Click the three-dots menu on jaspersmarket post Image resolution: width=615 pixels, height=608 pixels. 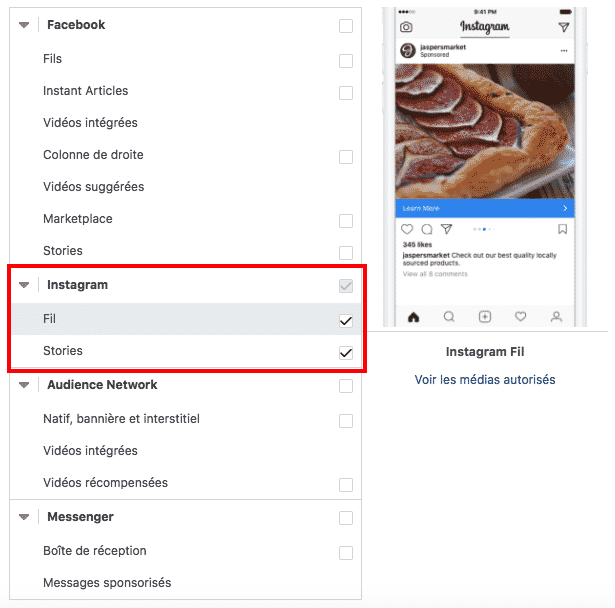pos(564,51)
